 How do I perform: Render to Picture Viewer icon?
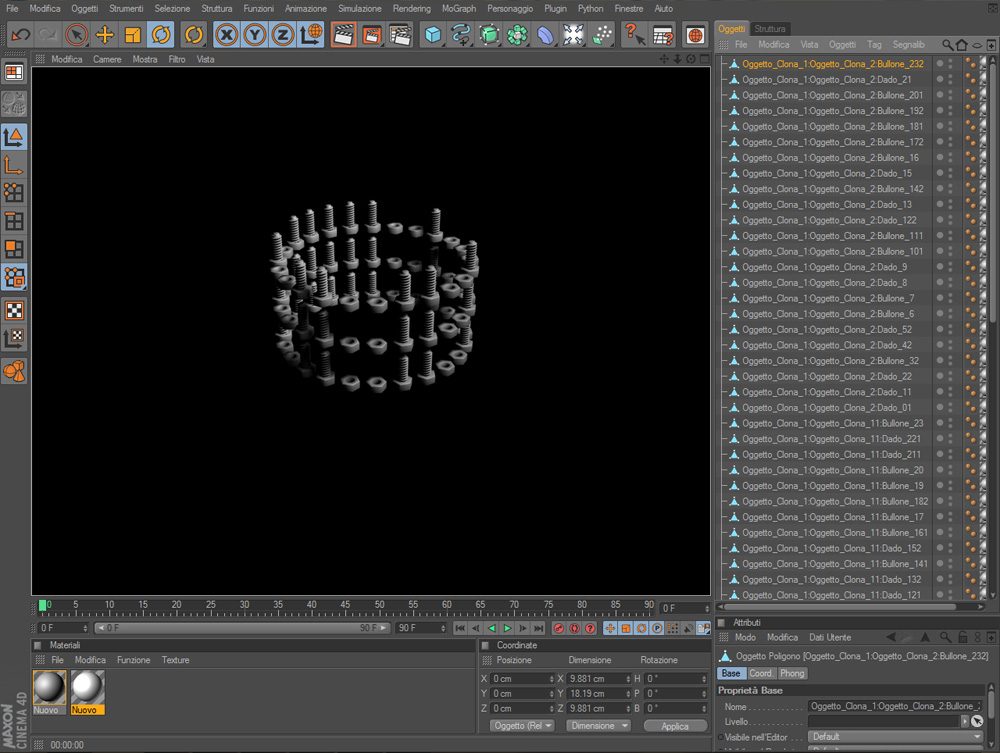coord(371,34)
